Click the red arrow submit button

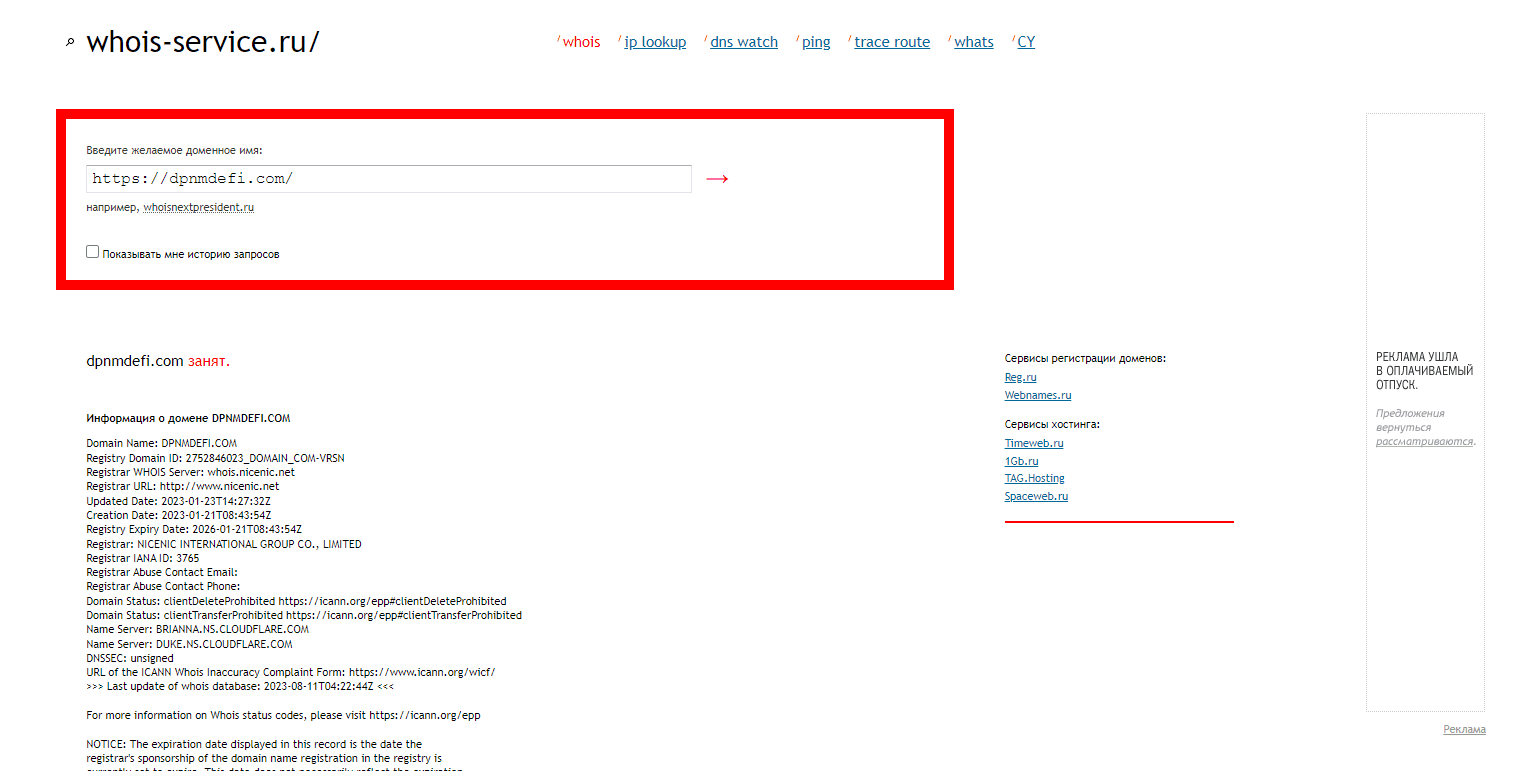717,179
